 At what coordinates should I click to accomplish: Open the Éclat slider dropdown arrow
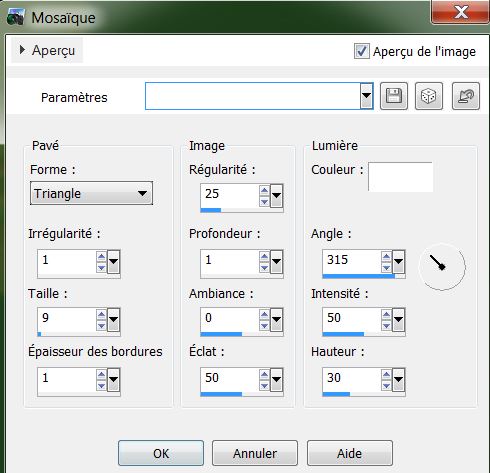point(276,379)
